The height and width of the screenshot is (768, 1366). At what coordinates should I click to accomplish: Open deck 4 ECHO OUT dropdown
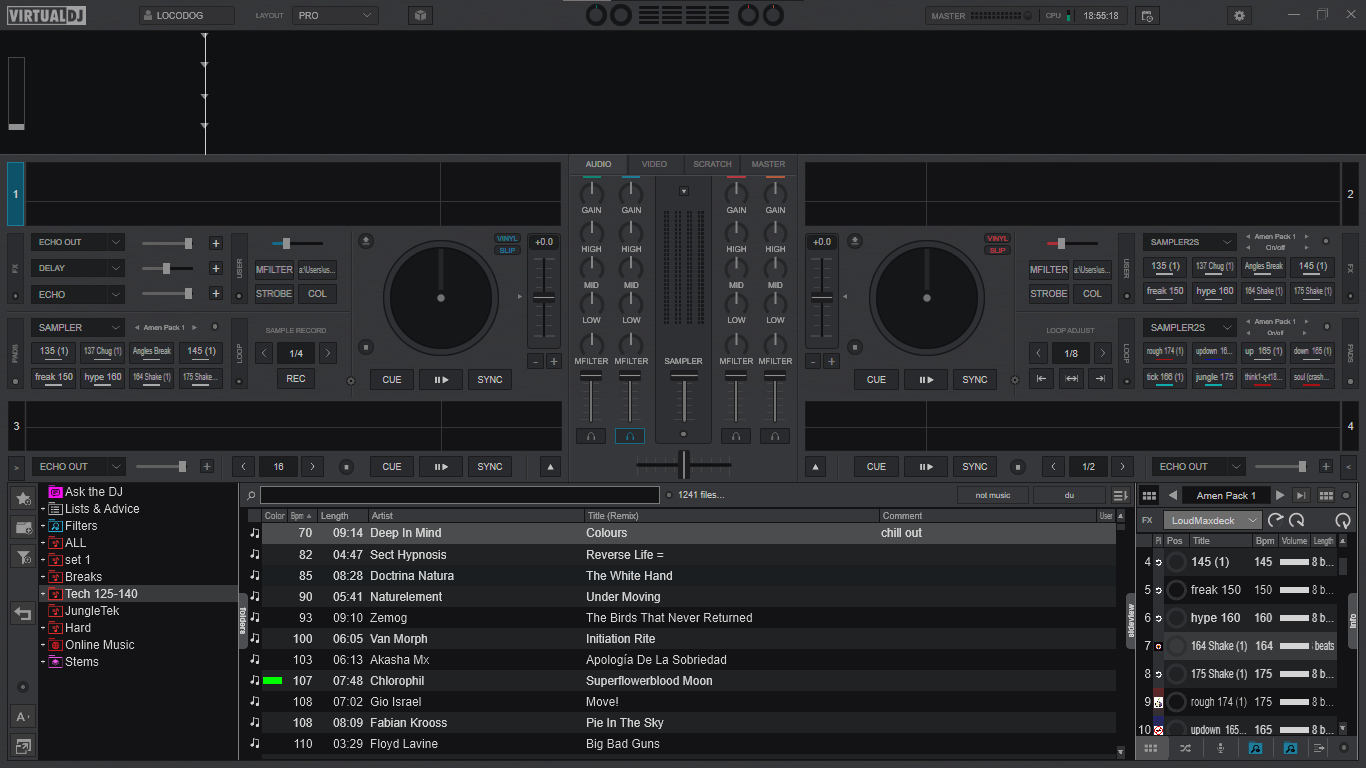coord(1198,466)
